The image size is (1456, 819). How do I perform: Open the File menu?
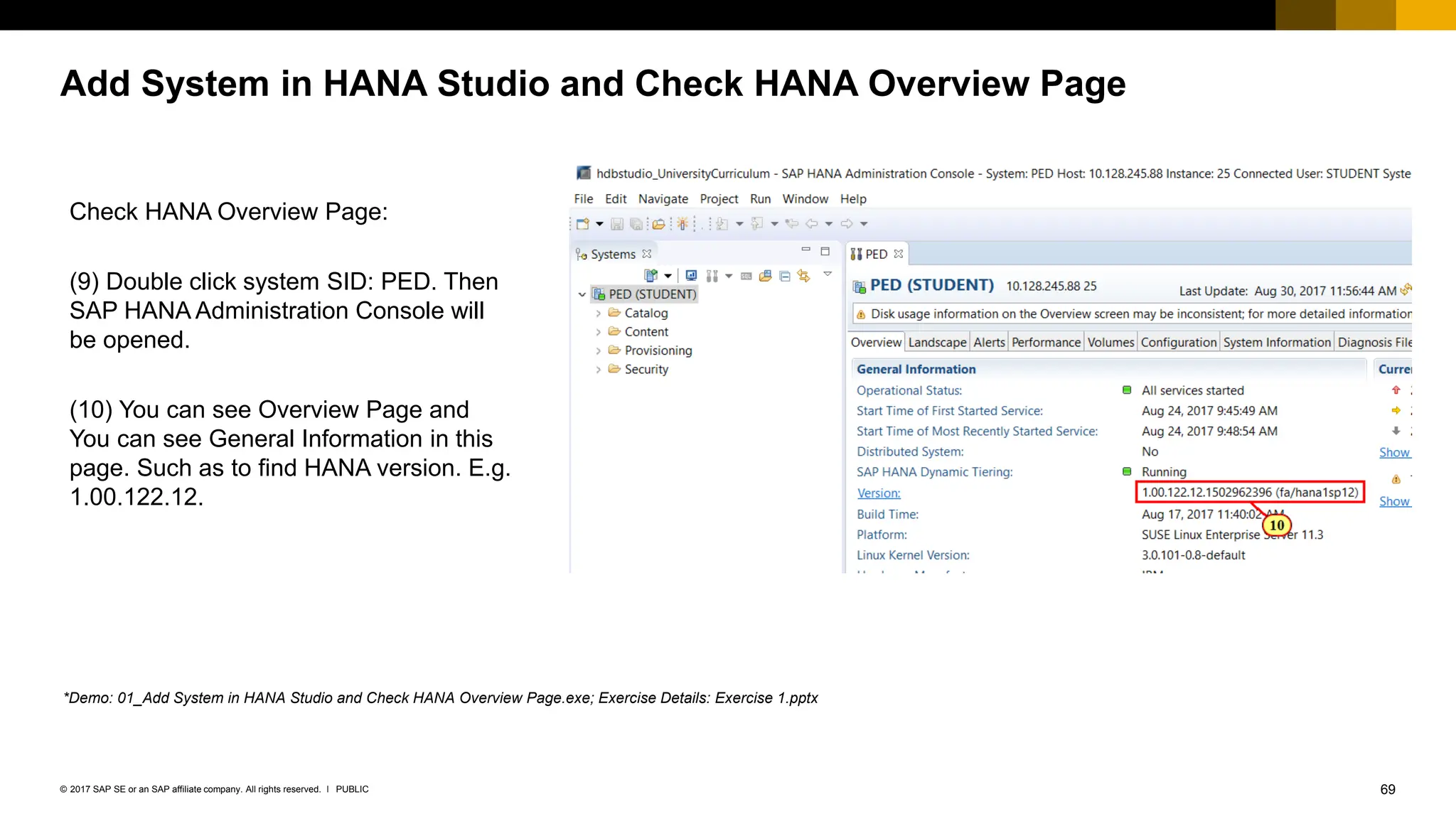583,199
